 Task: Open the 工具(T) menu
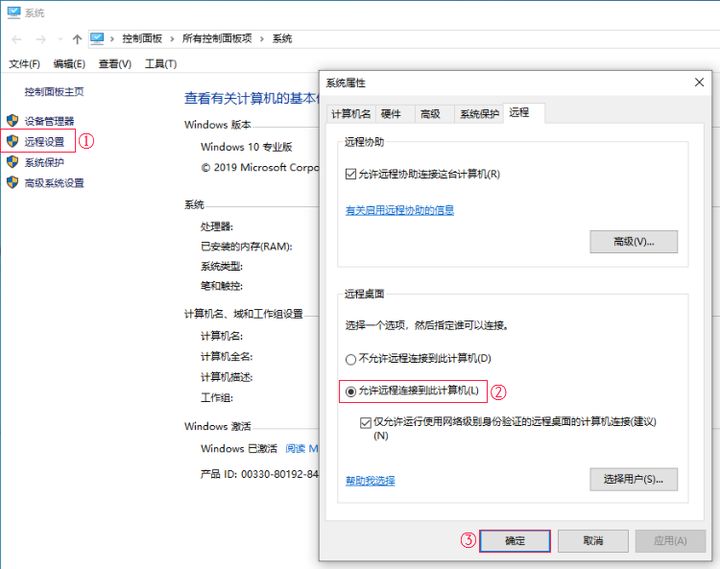coord(160,64)
